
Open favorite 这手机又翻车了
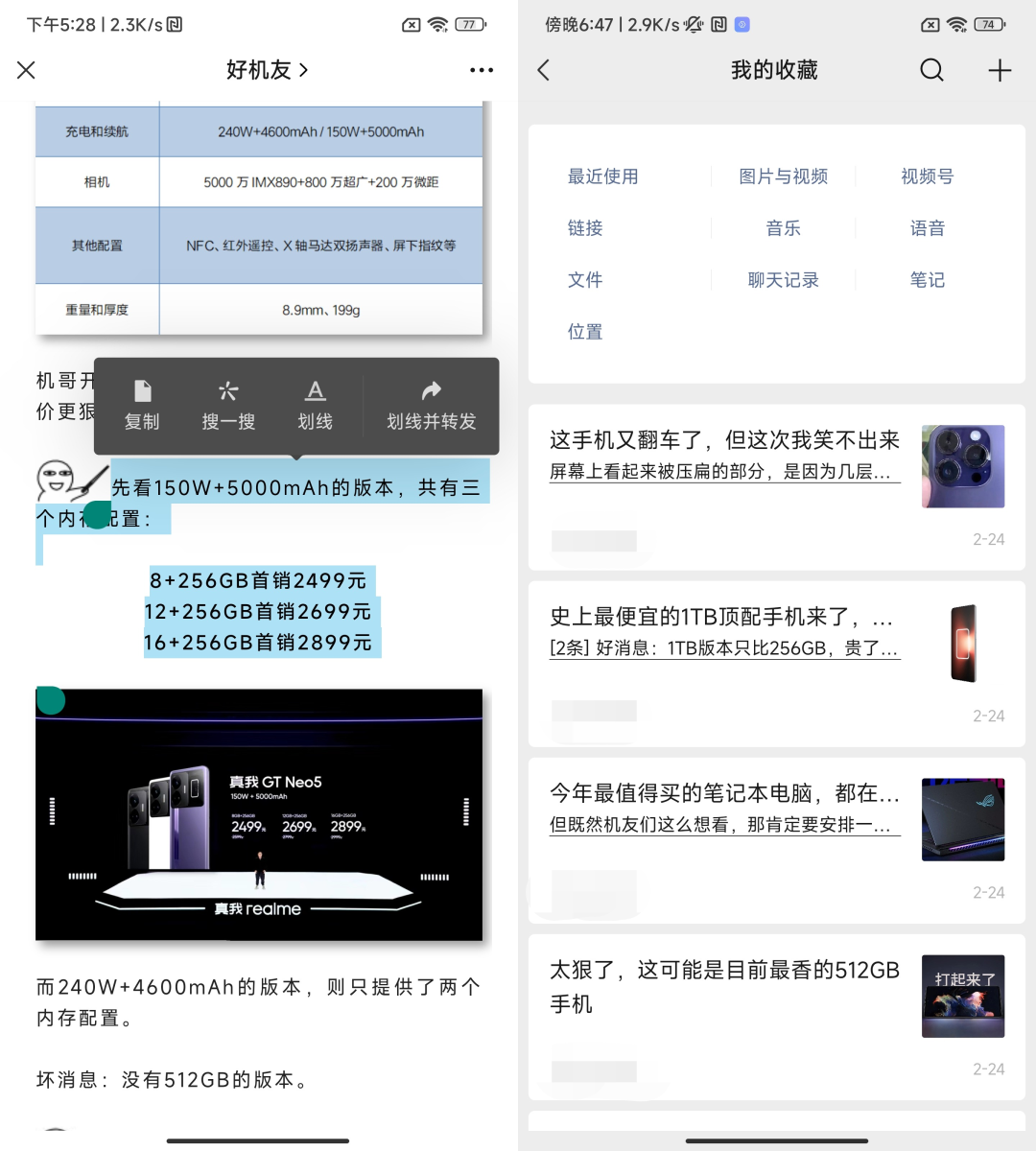777,488
